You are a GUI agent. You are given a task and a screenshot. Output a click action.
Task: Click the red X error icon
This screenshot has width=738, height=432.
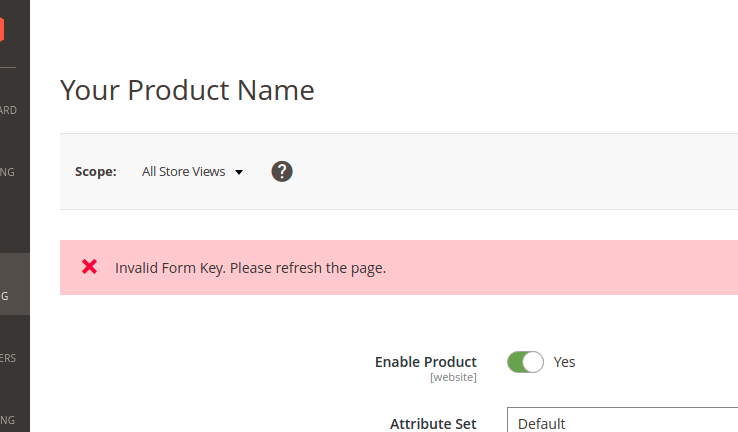click(x=90, y=267)
